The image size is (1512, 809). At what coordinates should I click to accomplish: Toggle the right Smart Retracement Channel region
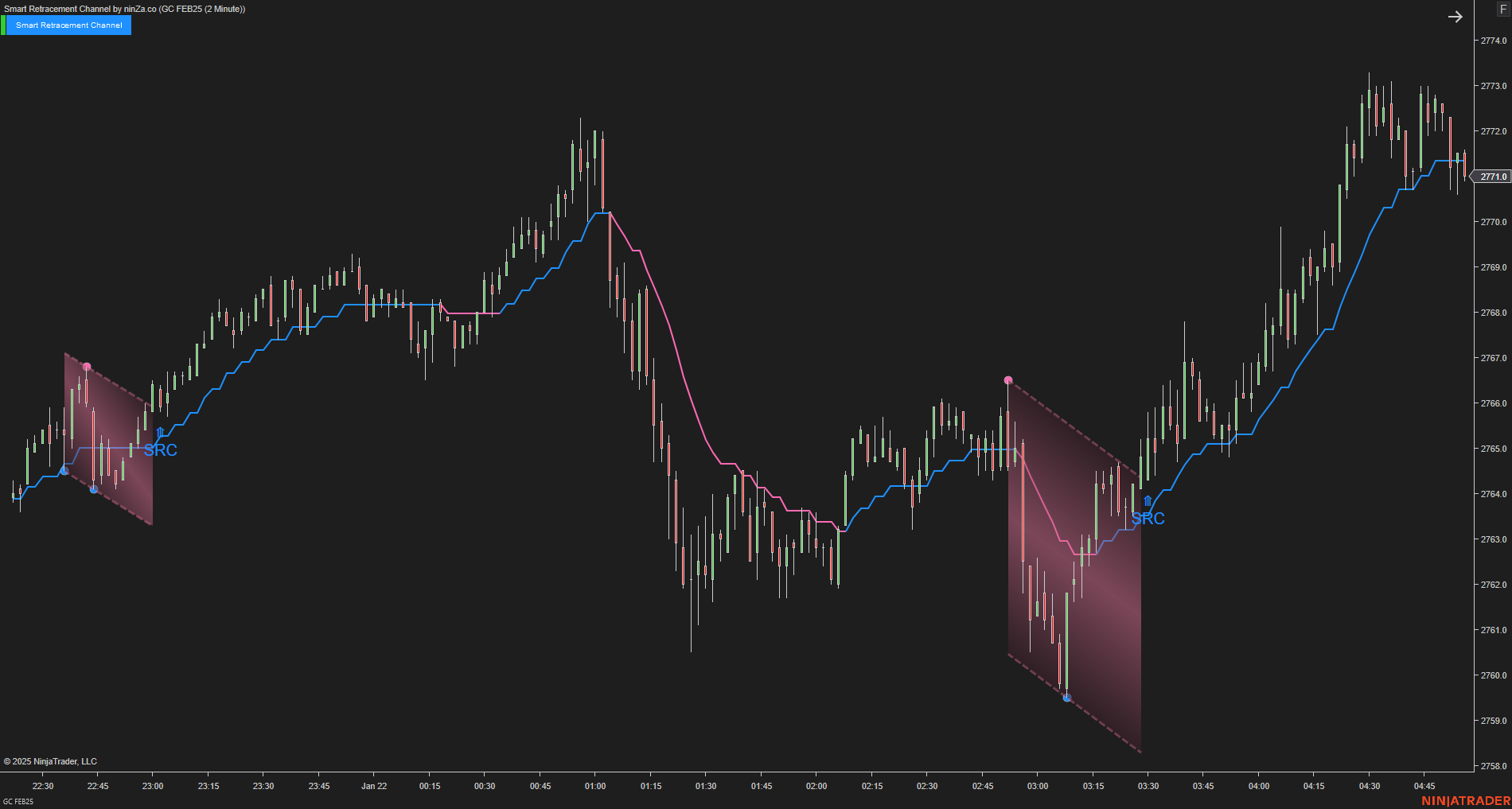[1074, 557]
